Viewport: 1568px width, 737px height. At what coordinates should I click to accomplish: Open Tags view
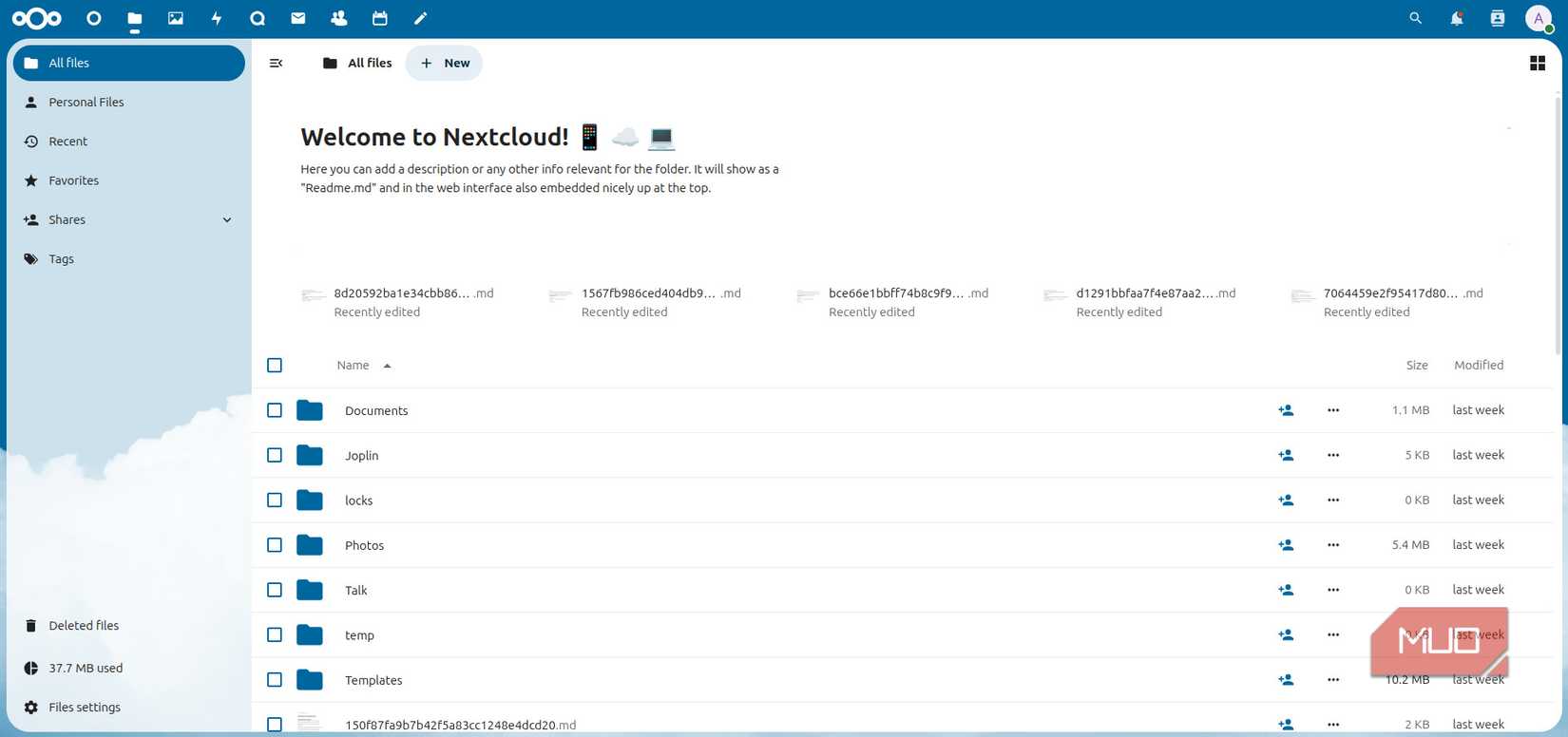(129, 258)
